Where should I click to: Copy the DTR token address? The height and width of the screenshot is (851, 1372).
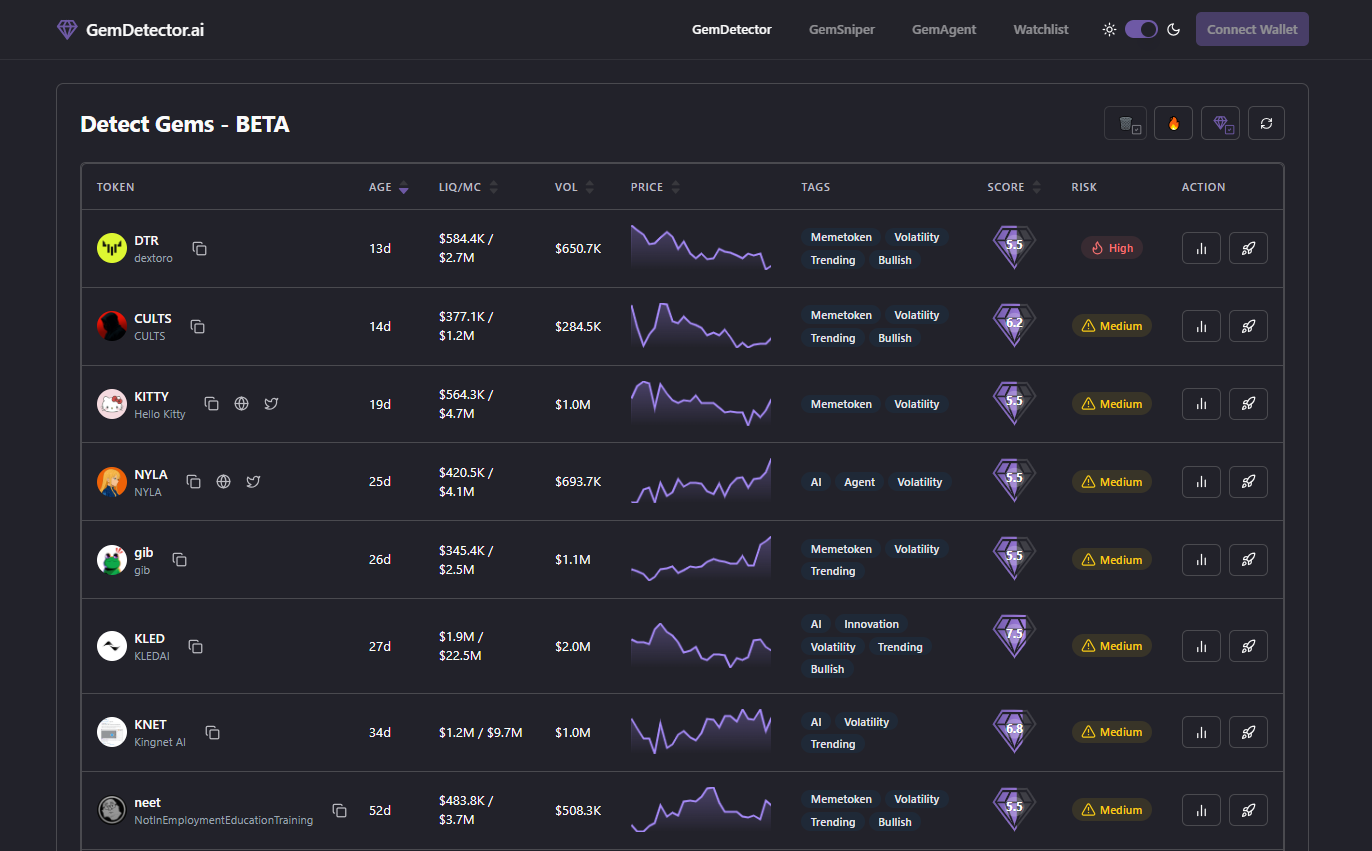200,248
